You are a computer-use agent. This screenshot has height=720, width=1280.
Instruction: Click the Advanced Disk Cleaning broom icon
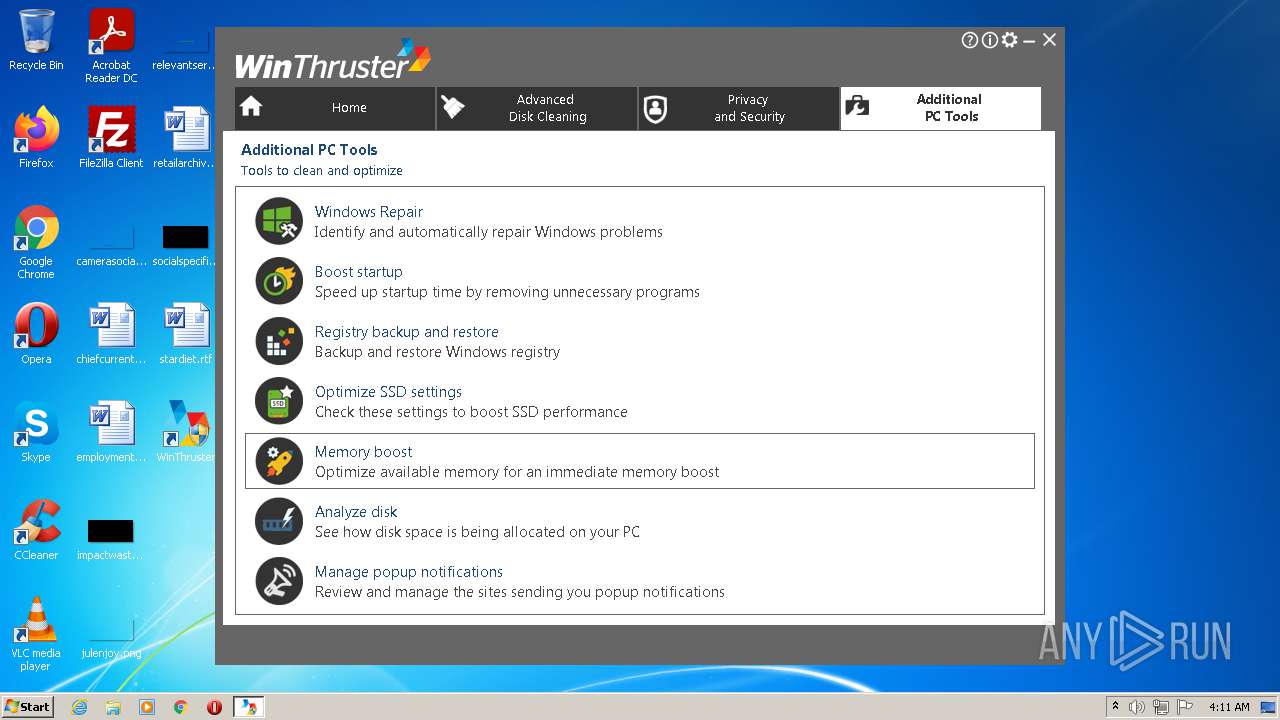453,107
